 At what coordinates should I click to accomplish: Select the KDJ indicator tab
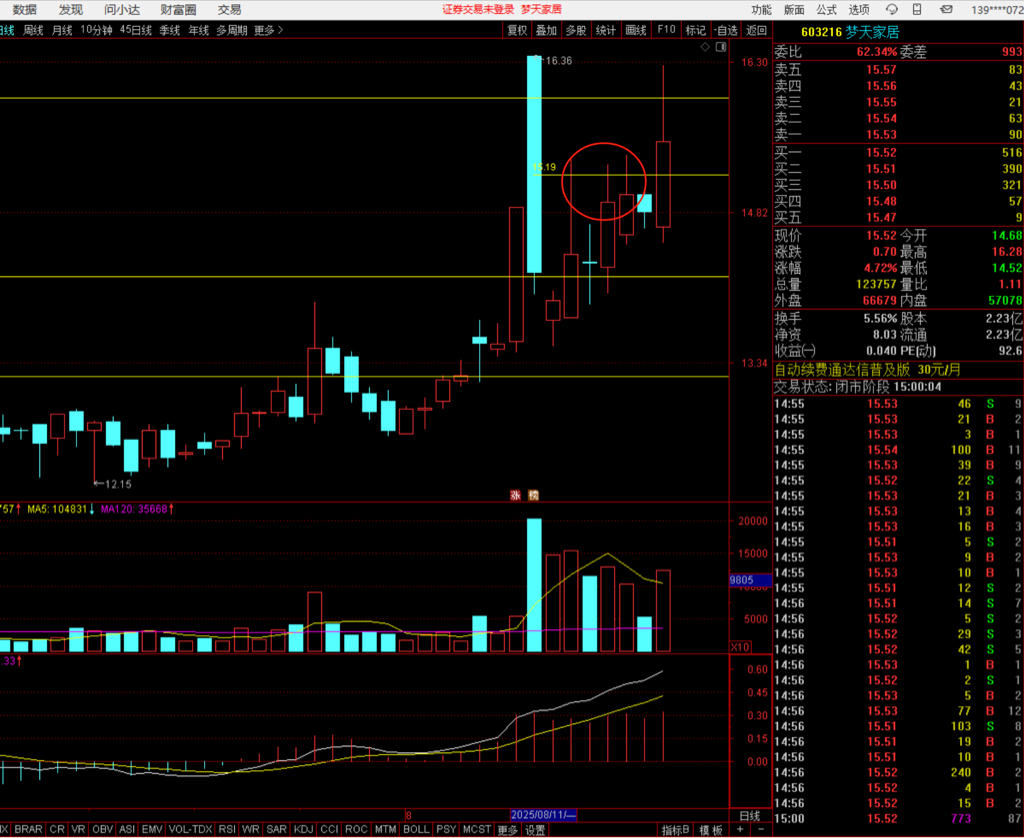(x=304, y=830)
